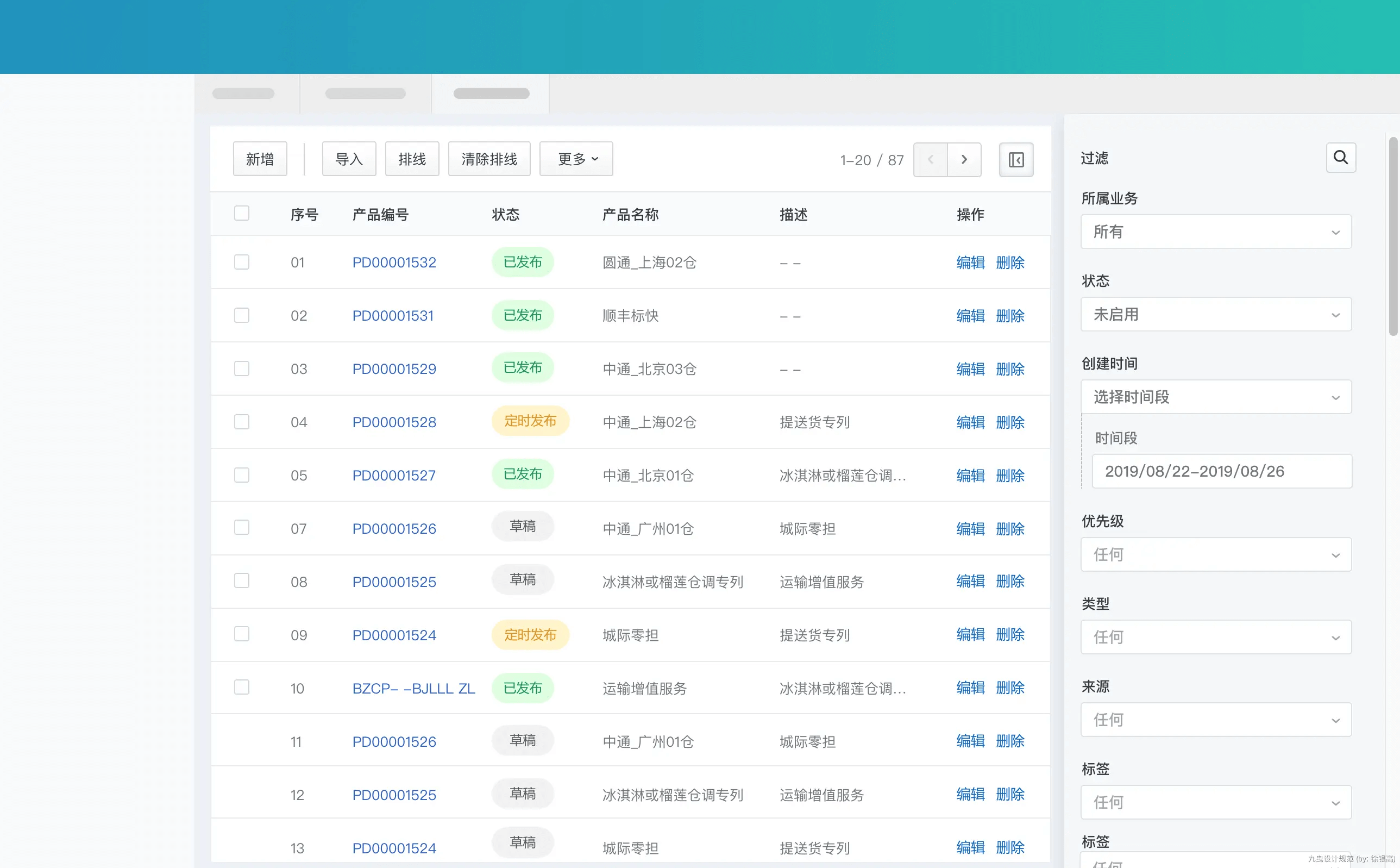This screenshot has height=868, width=1400.
Task: Click the 描述 column header
Action: (794, 215)
